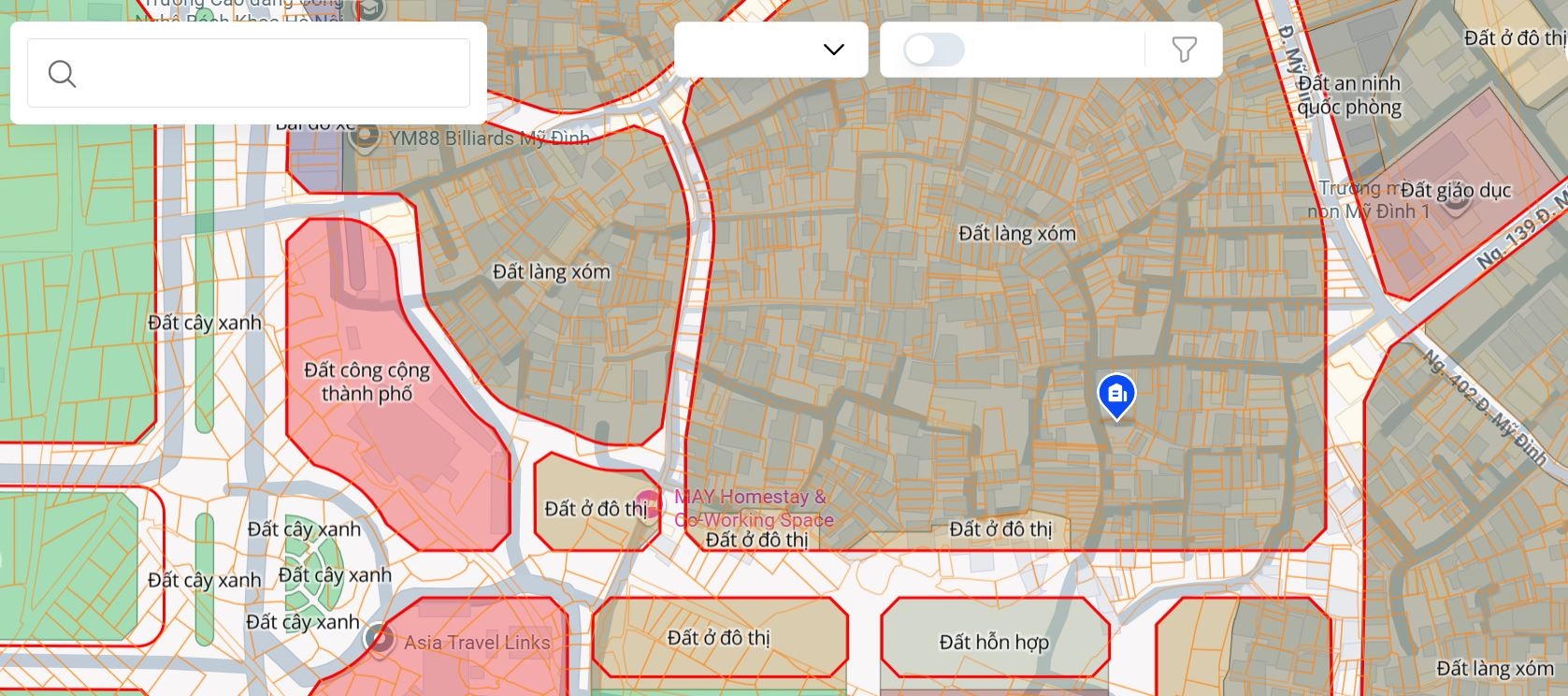Click the gray marker at top of map

point(370,9)
